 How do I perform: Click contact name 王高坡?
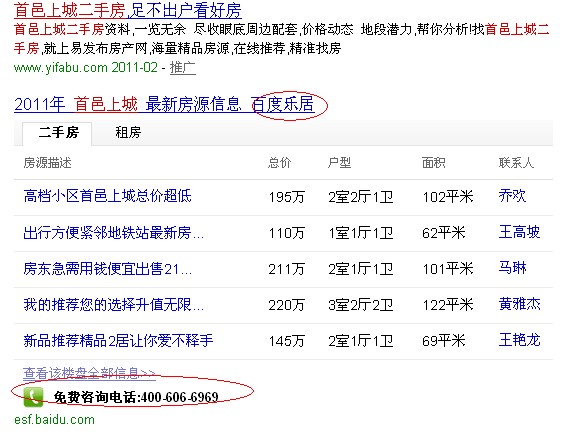[519, 232]
